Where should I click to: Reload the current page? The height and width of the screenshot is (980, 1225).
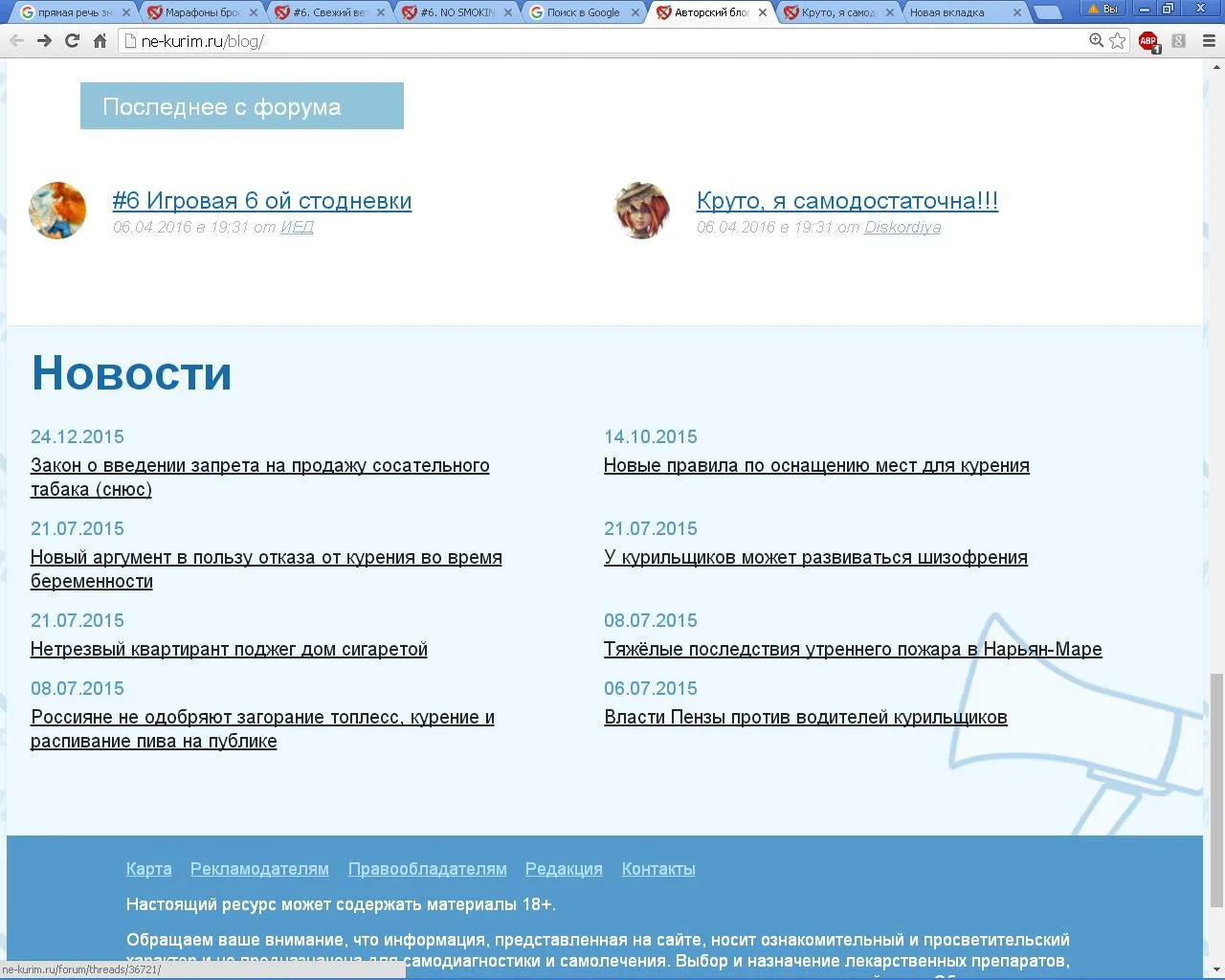click(72, 41)
